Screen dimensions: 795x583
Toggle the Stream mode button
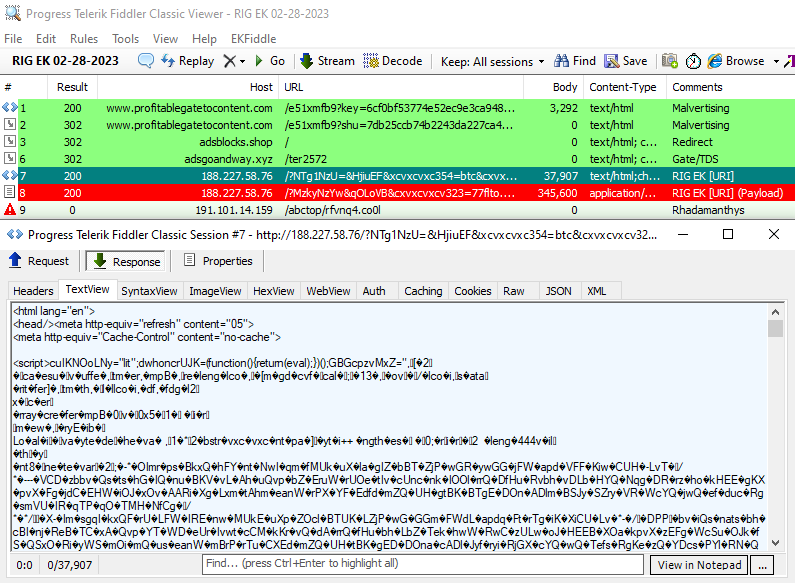(327, 61)
